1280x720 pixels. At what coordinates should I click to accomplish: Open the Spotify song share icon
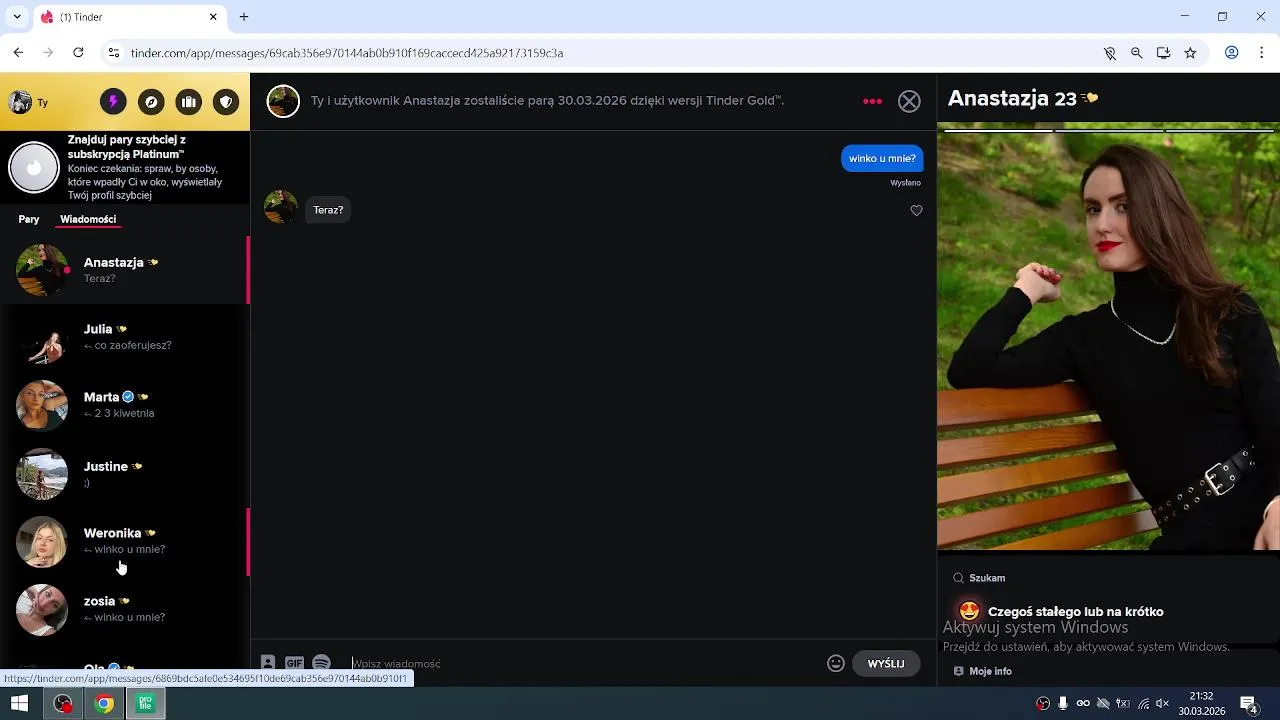(321, 663)
